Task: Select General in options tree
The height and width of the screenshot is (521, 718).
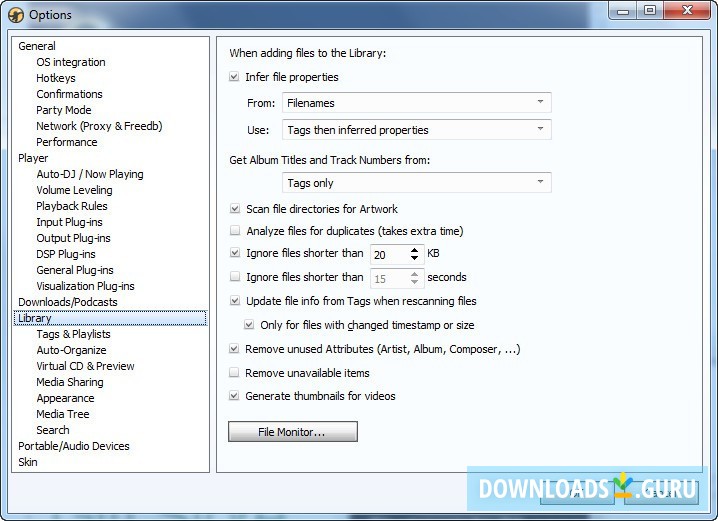Action: coord(37,46)
